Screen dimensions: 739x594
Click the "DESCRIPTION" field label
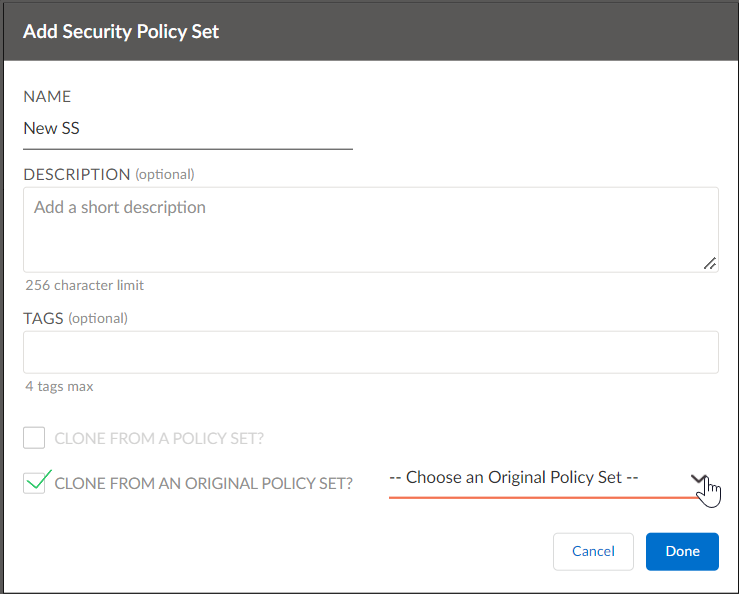coord(77,174)
